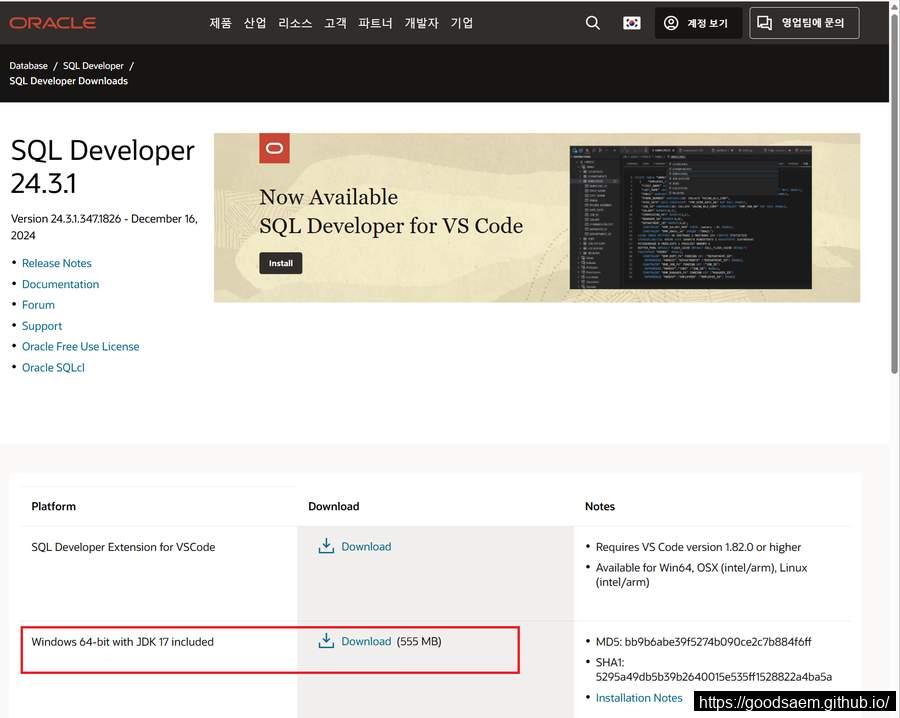Viewport: 900px width, 718px height.
Task: Click the 'SQL Developer 24.3.1' heading
Action: (x=103, y=166)
